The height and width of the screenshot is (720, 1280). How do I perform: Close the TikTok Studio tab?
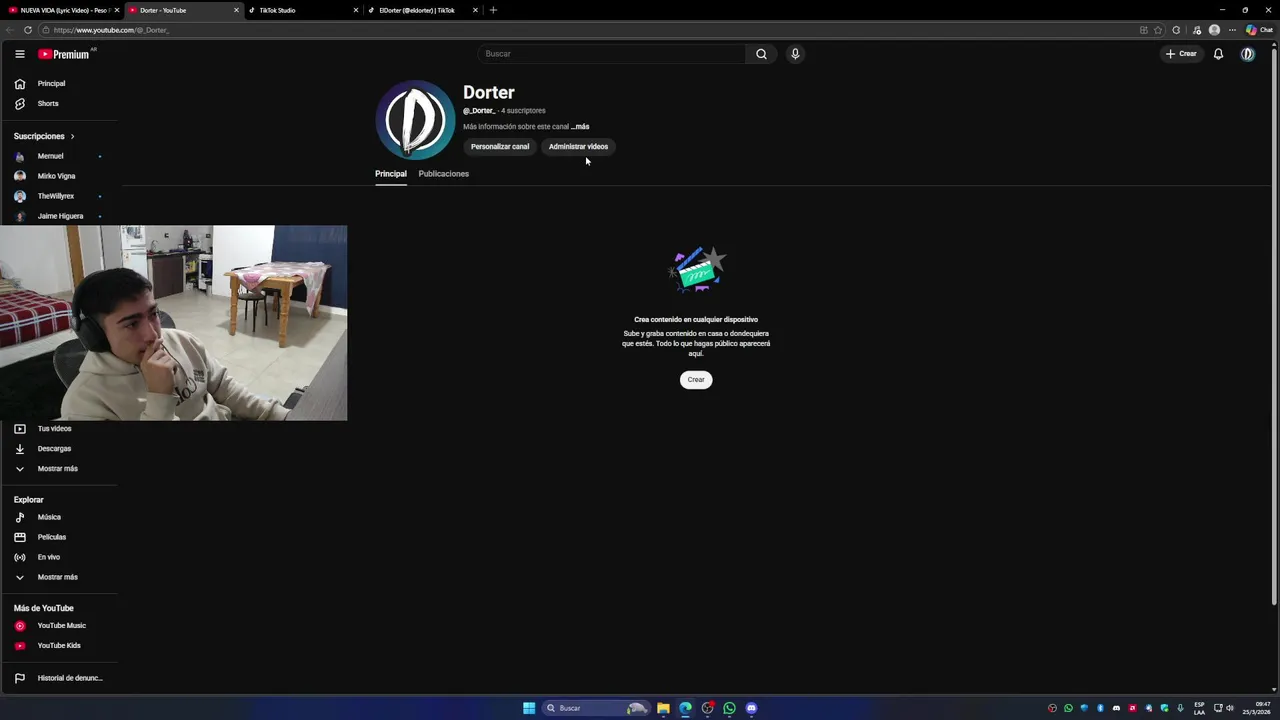point(355,10)
